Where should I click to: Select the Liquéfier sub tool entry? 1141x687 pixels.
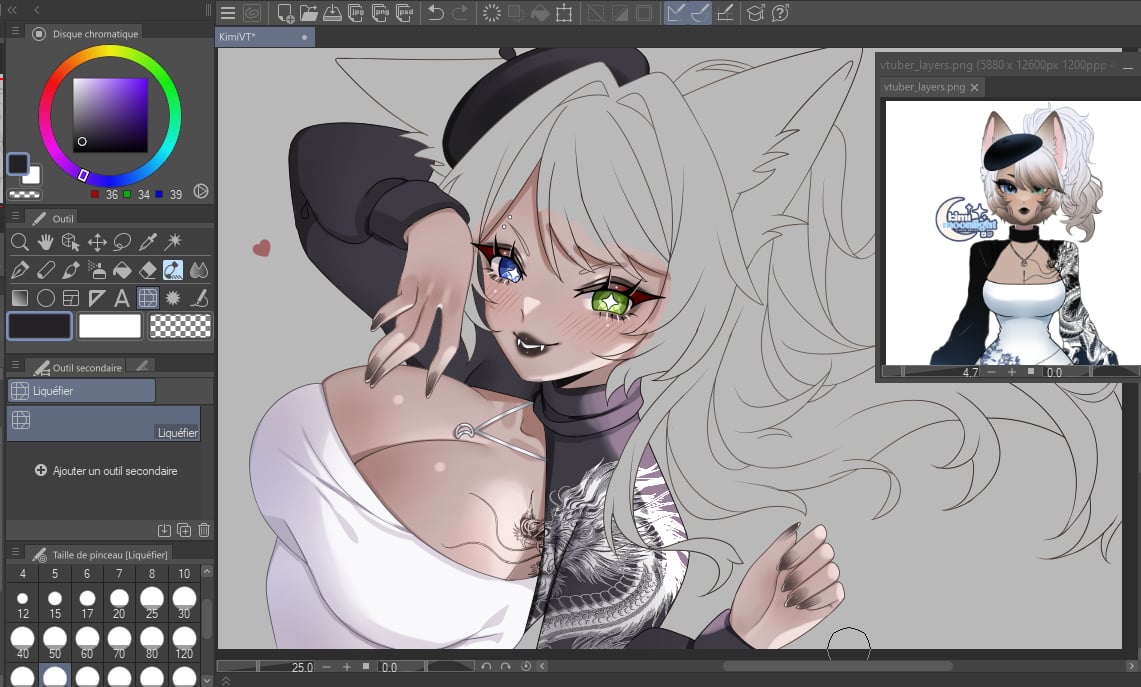point(103,424)
